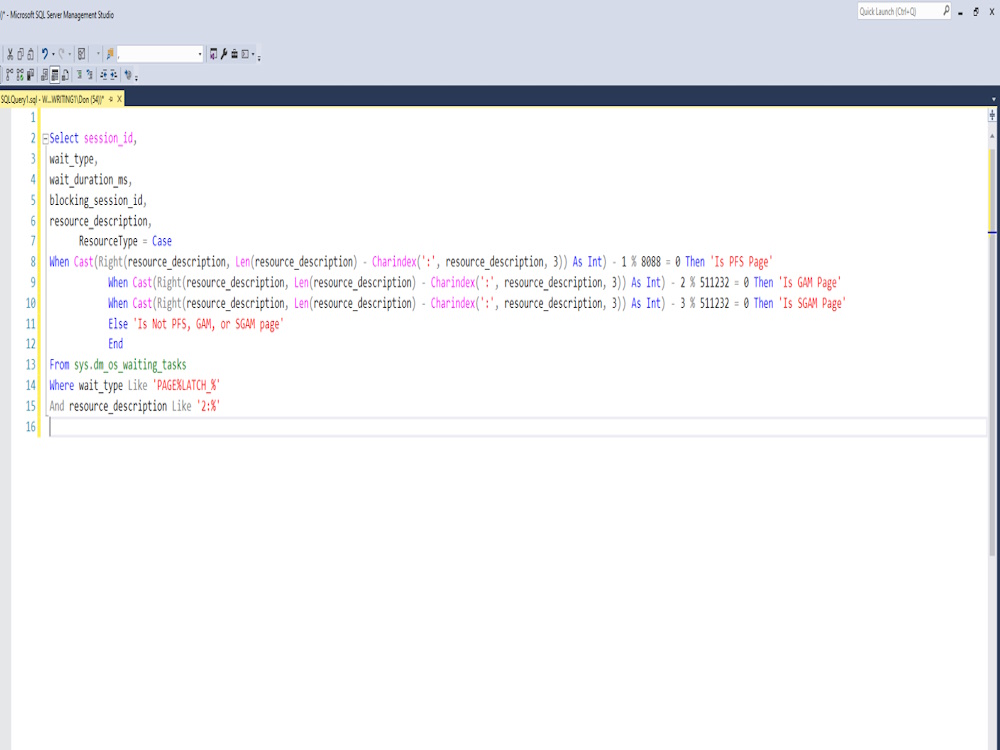Click the editor split-window handle
Viewport: 1000px width, 750px height.
992,115
